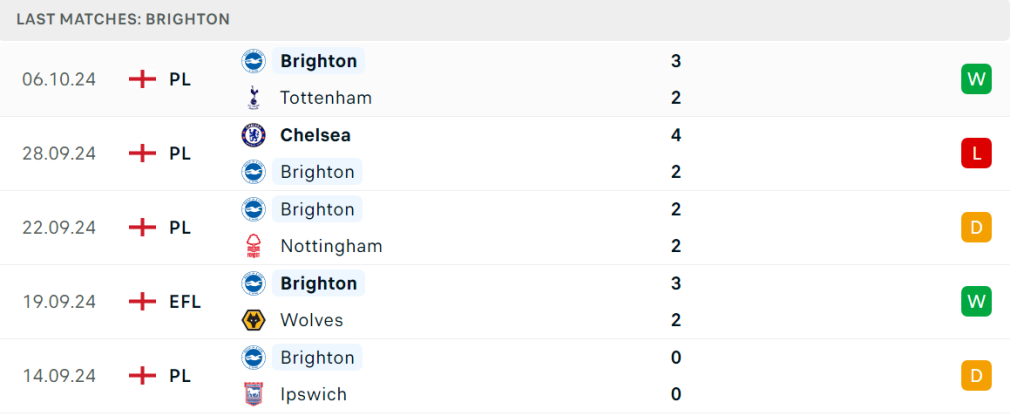Open the Nottingham team link
The image size is (1024, 416).
tap(331, 246)
